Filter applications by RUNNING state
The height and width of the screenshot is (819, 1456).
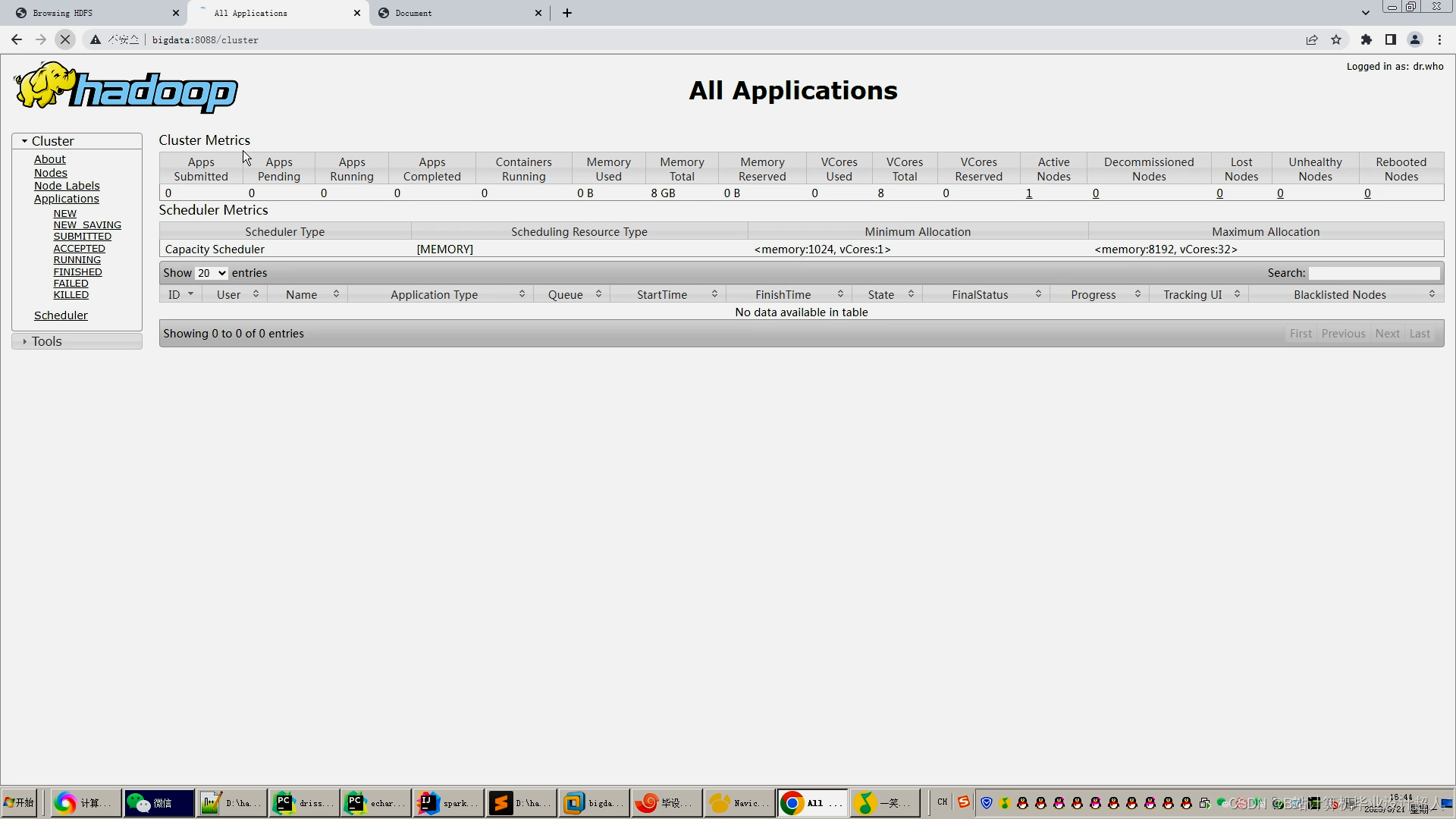77,260
